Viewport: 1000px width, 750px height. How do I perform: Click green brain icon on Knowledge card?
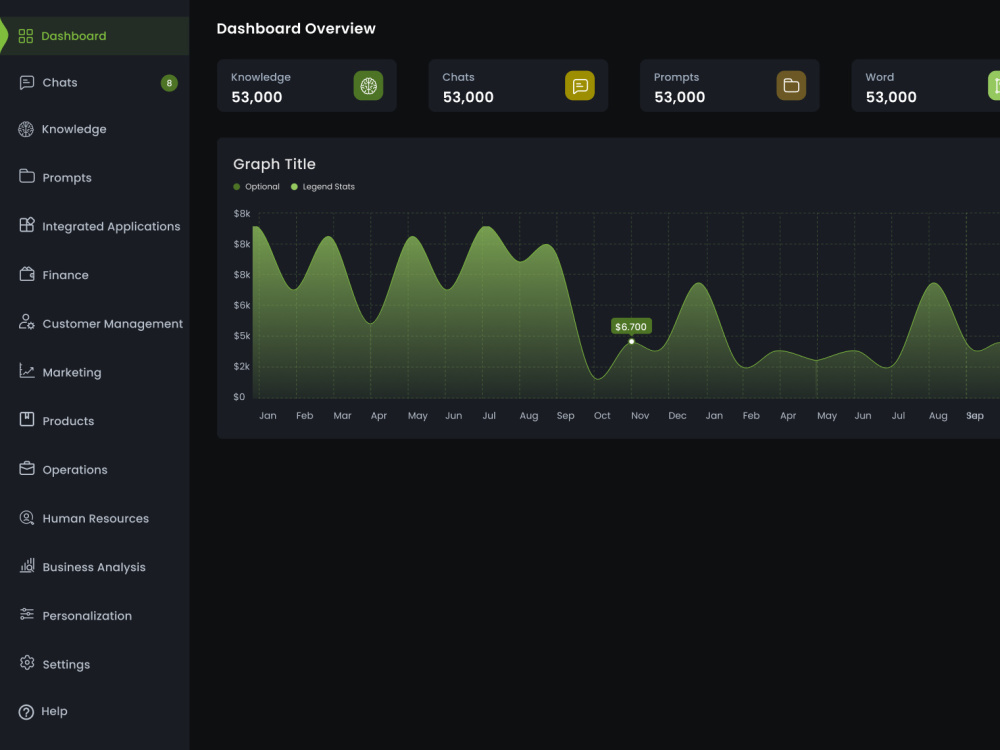369,85
